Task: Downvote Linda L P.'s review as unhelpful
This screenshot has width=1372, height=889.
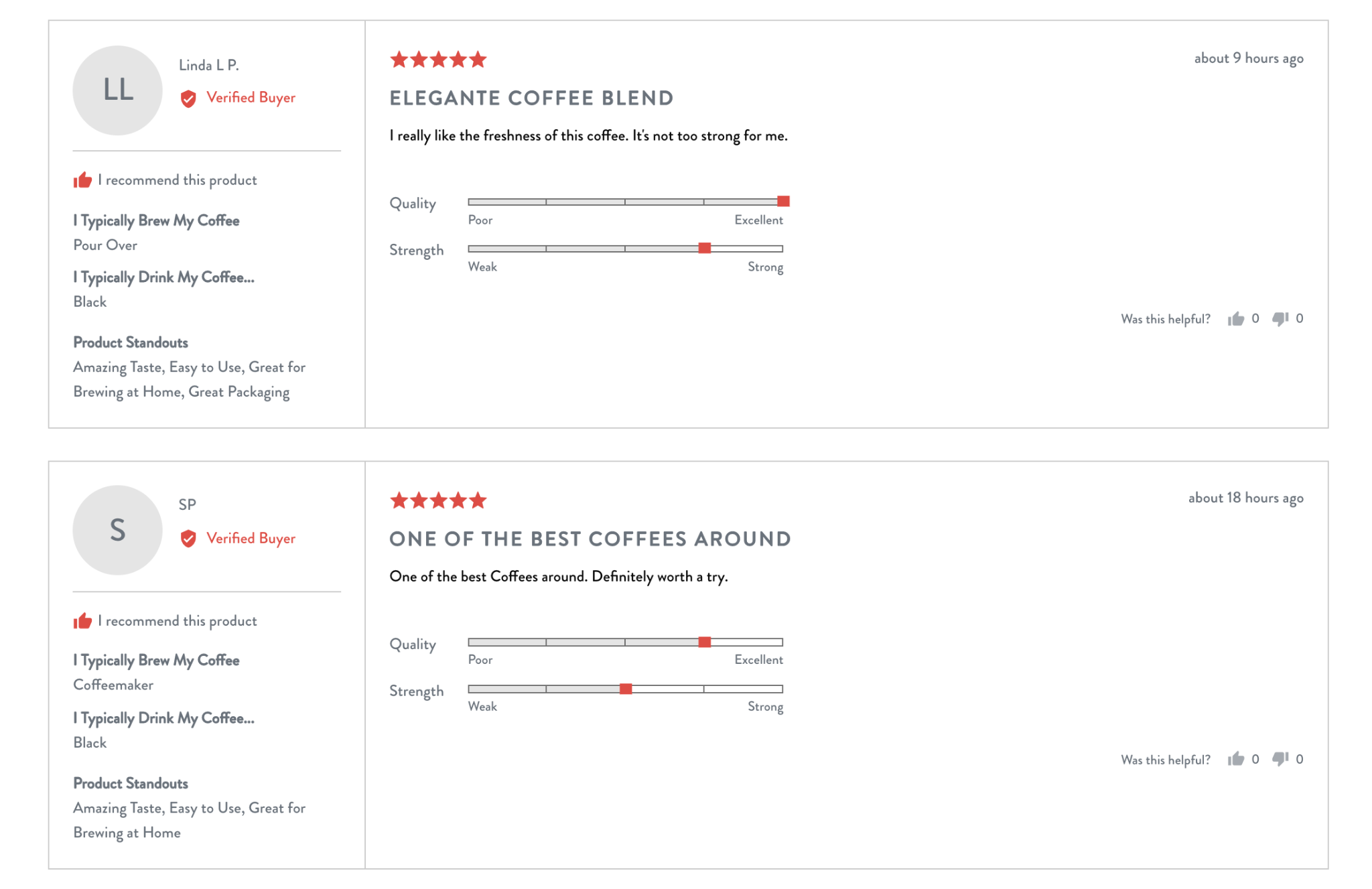Action: coord(1280,319)
